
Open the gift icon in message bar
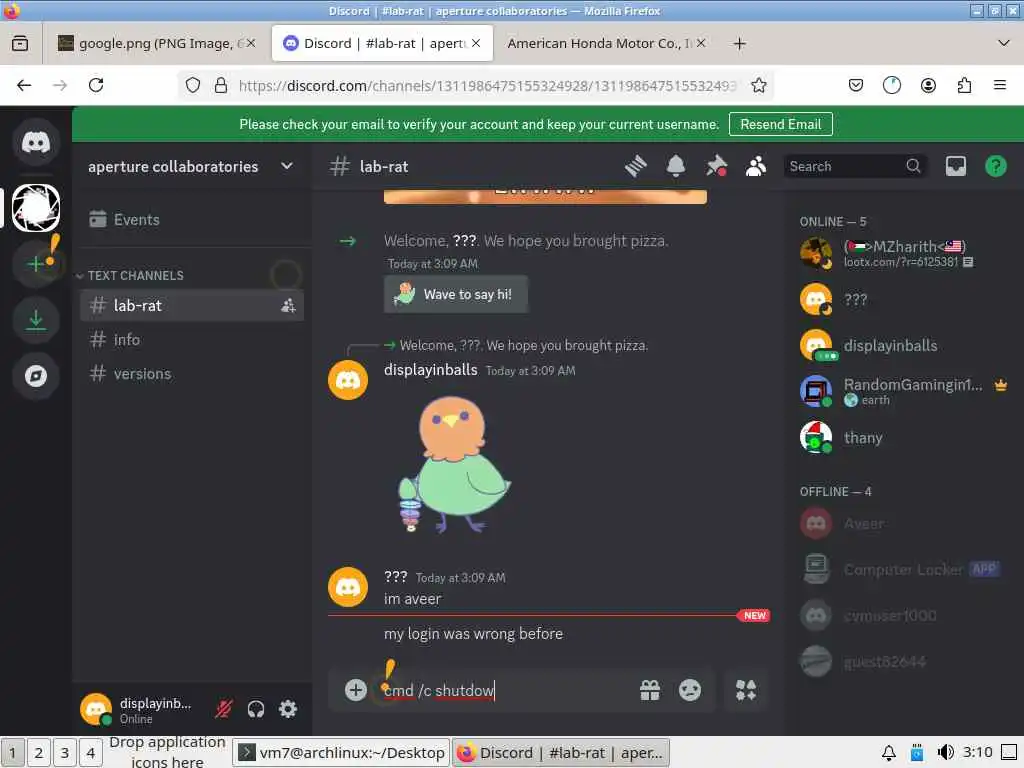(650, 690)
